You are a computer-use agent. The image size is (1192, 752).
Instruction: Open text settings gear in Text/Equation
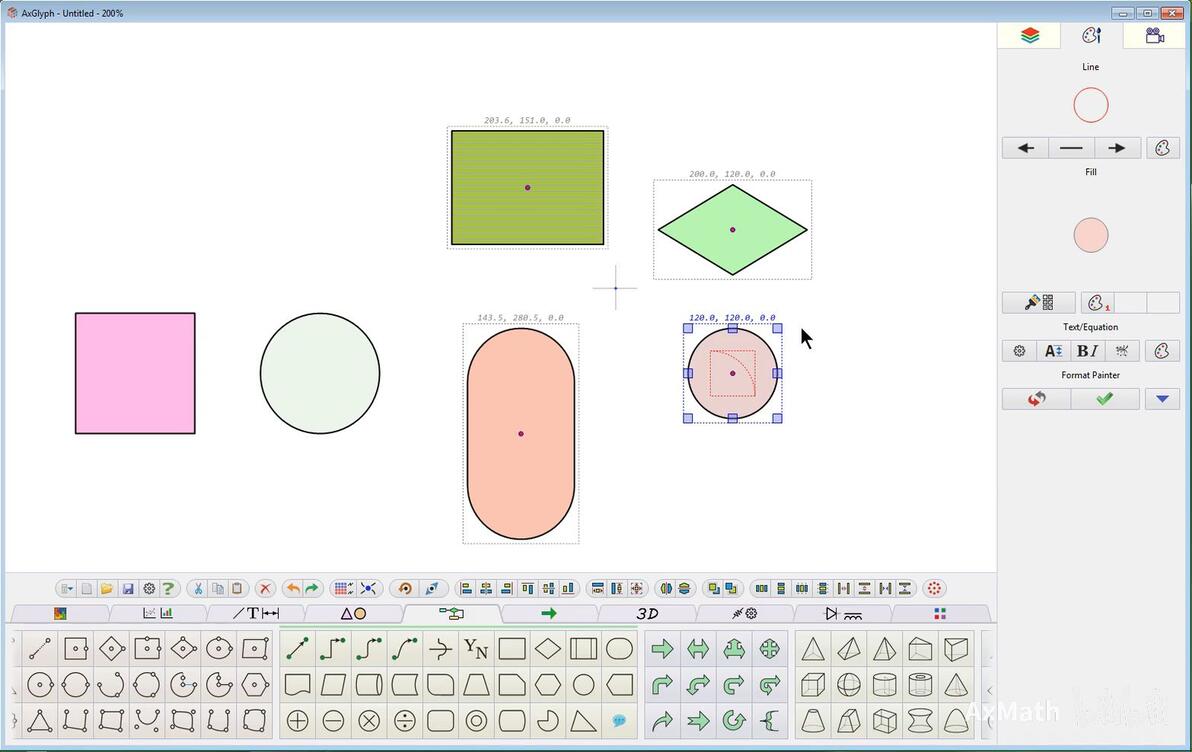click(1019, 351)
